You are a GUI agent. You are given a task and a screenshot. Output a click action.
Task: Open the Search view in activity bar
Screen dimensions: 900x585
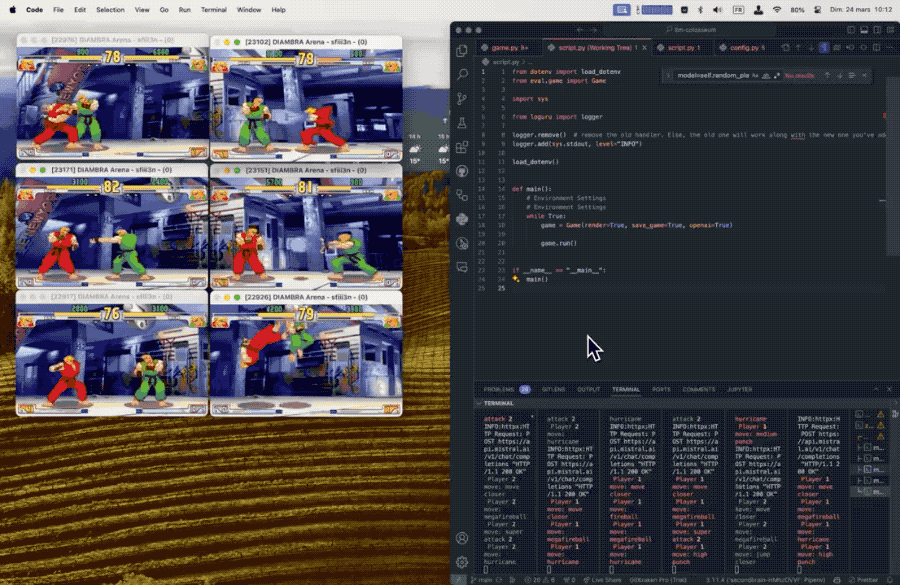point(462,75)
